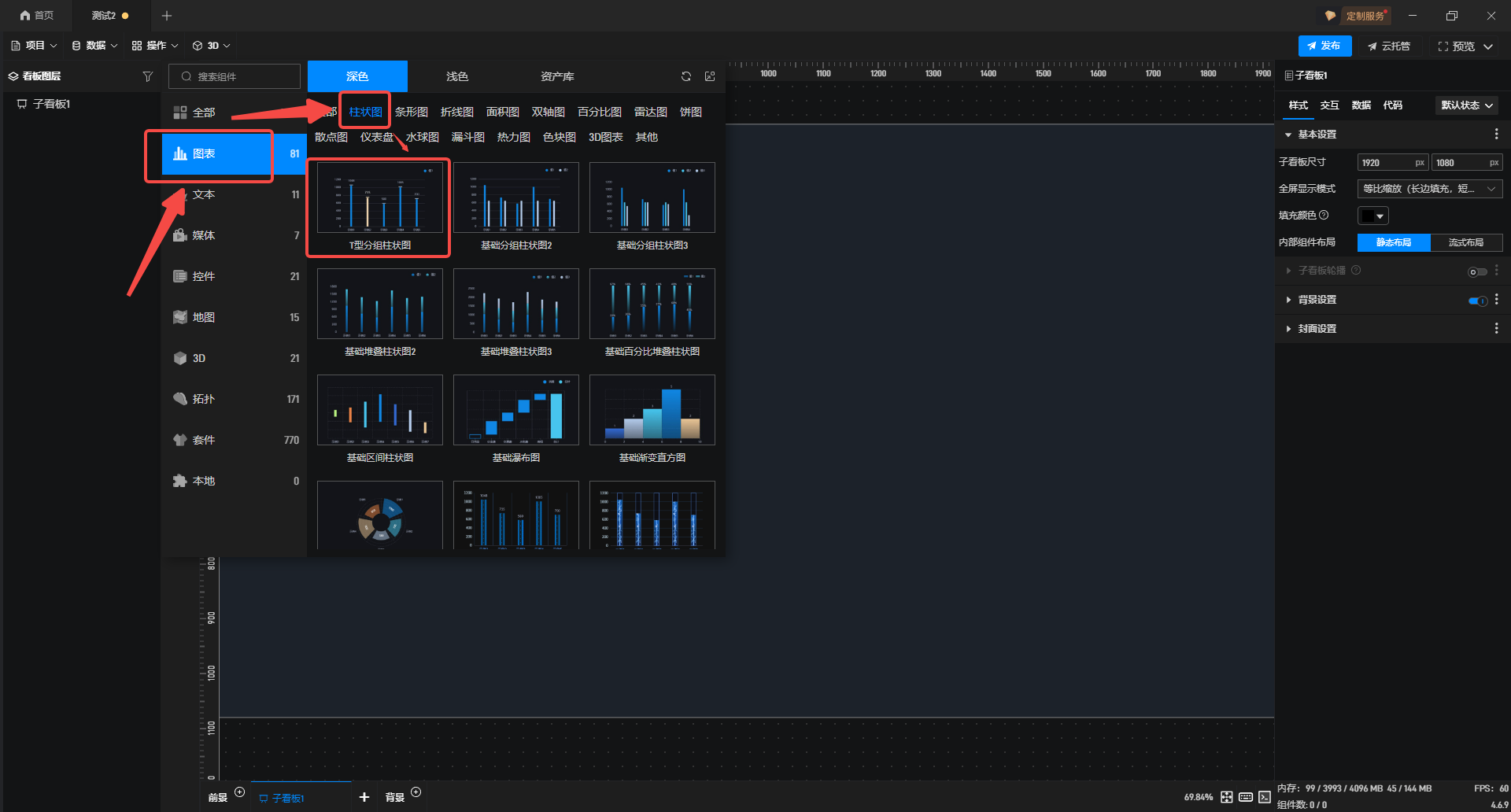Click the refresh icon in component panel
The width and height of the screenshot is (1511, 812).
pos(686,76)
